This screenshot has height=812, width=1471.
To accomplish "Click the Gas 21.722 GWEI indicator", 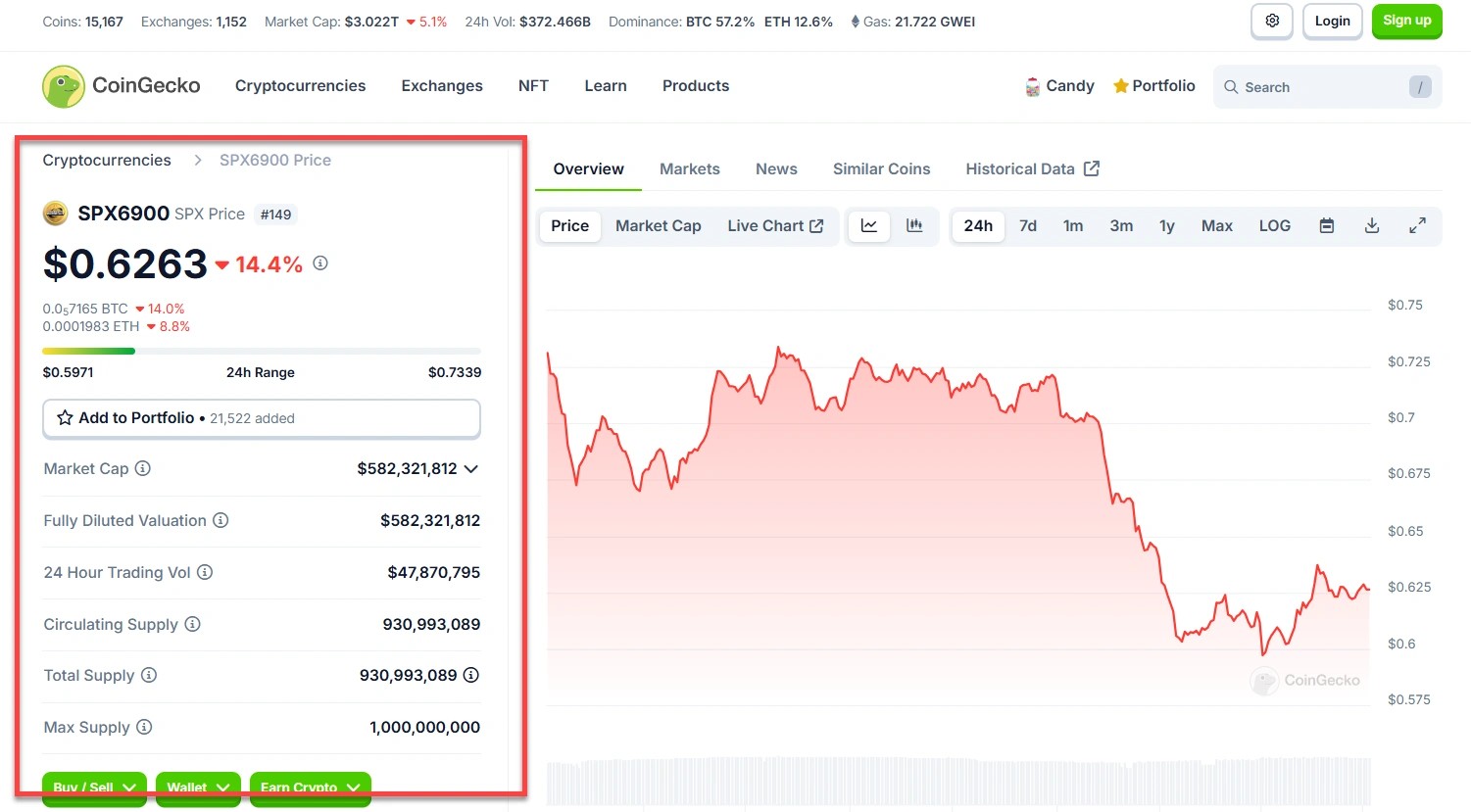I will [913, 22].
